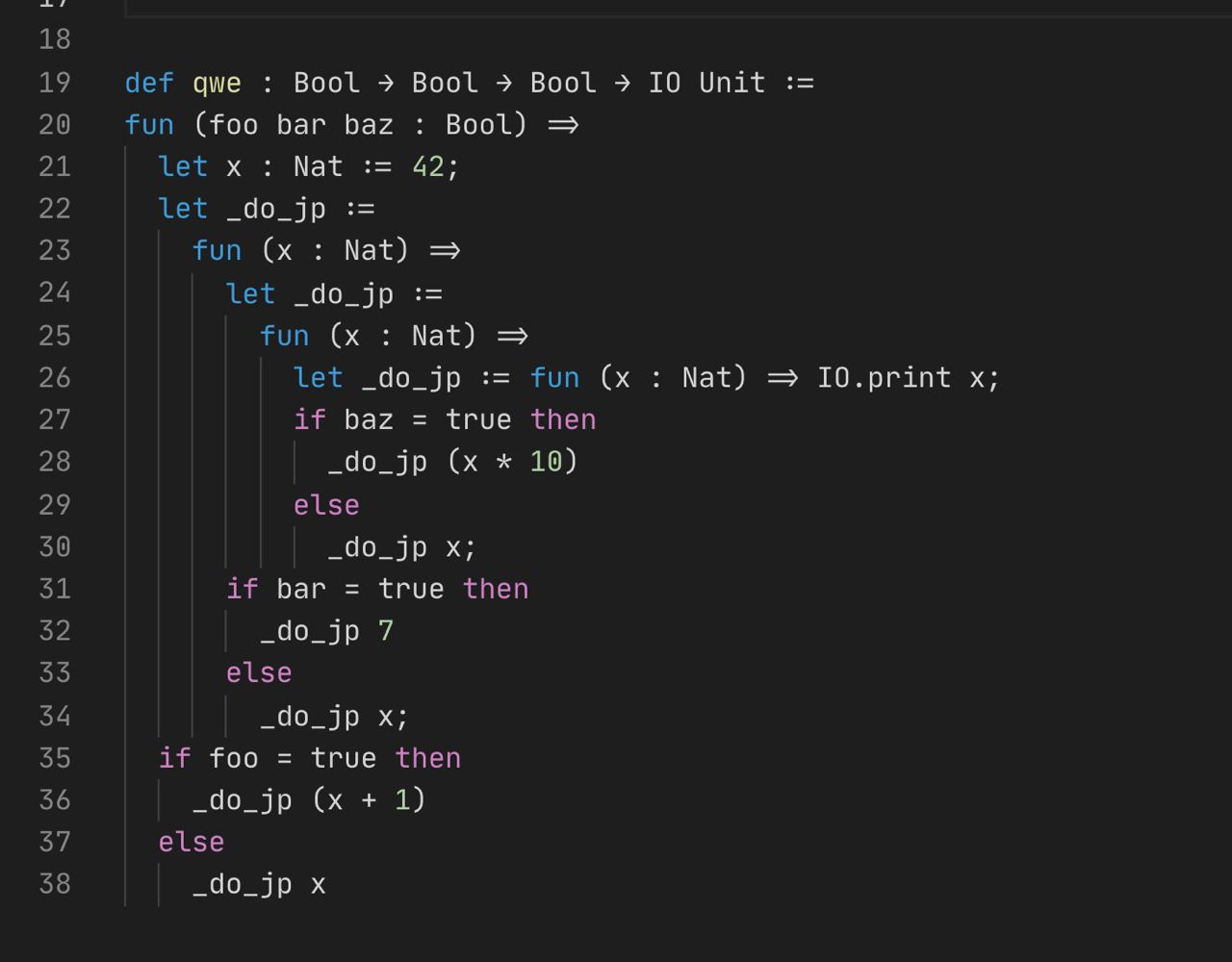Click the number literal 42
Screen dimensions: 1232x962
428,167
